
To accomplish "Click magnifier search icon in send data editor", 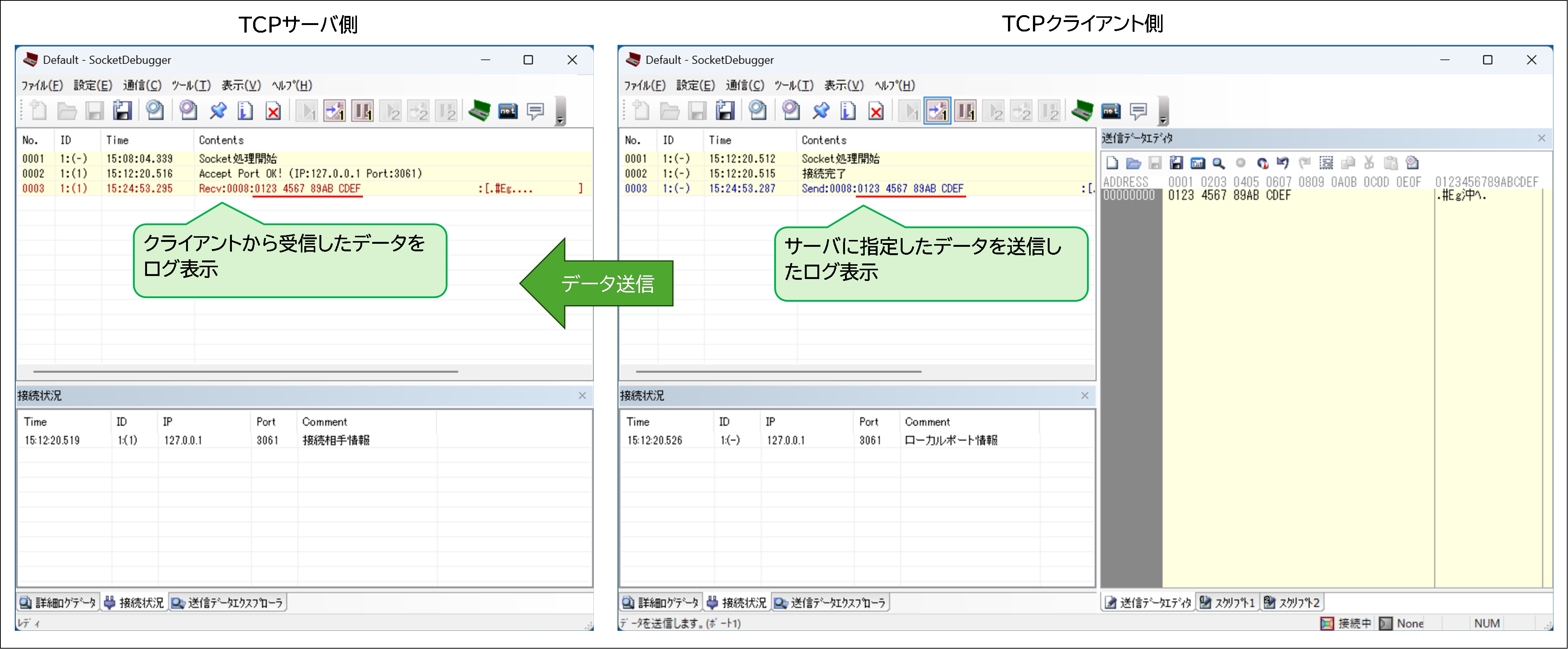I will point(1218,163).
